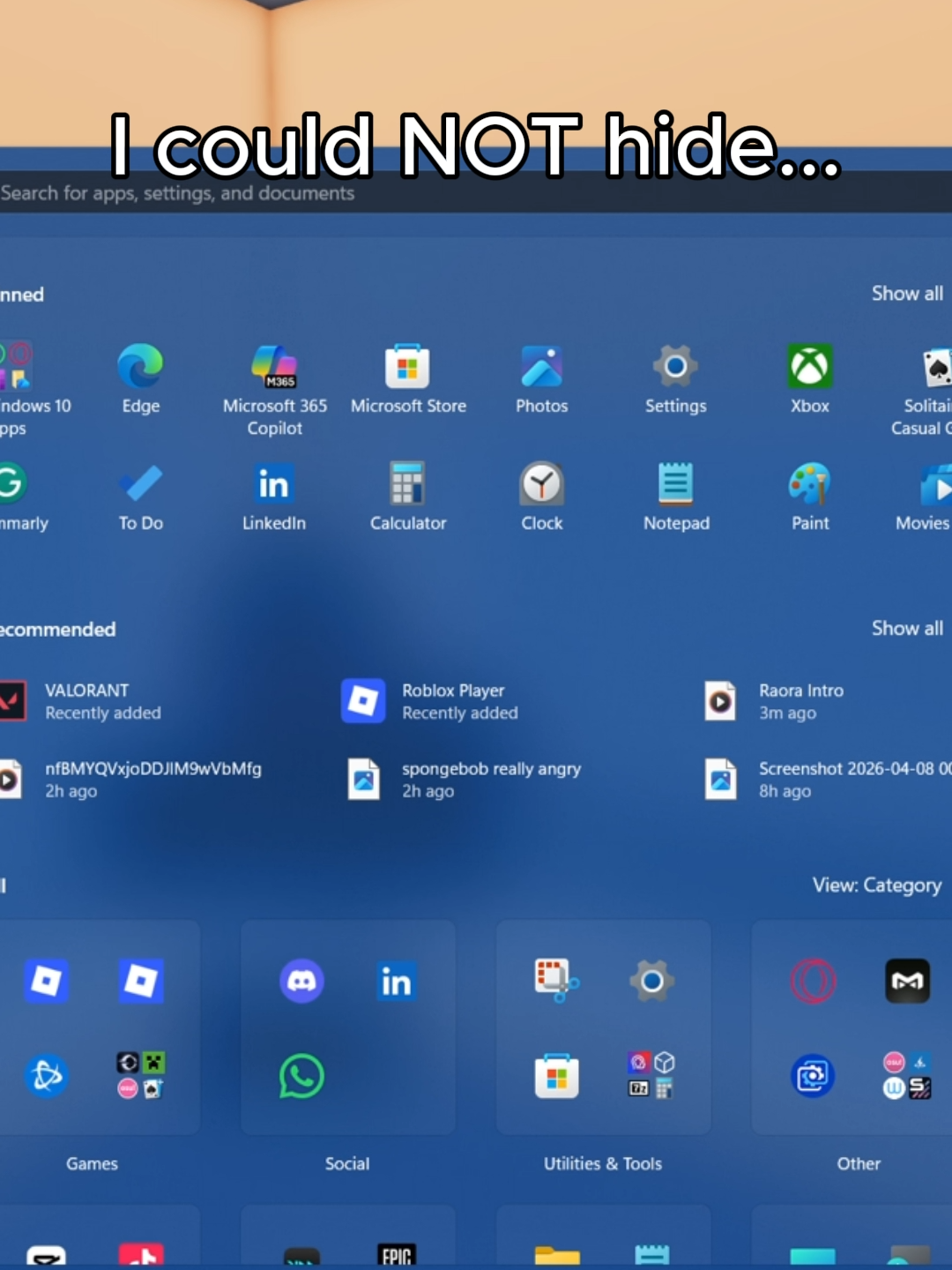Launch Discord in the Social category
The image size is (952, 1270).
(301, 981)
